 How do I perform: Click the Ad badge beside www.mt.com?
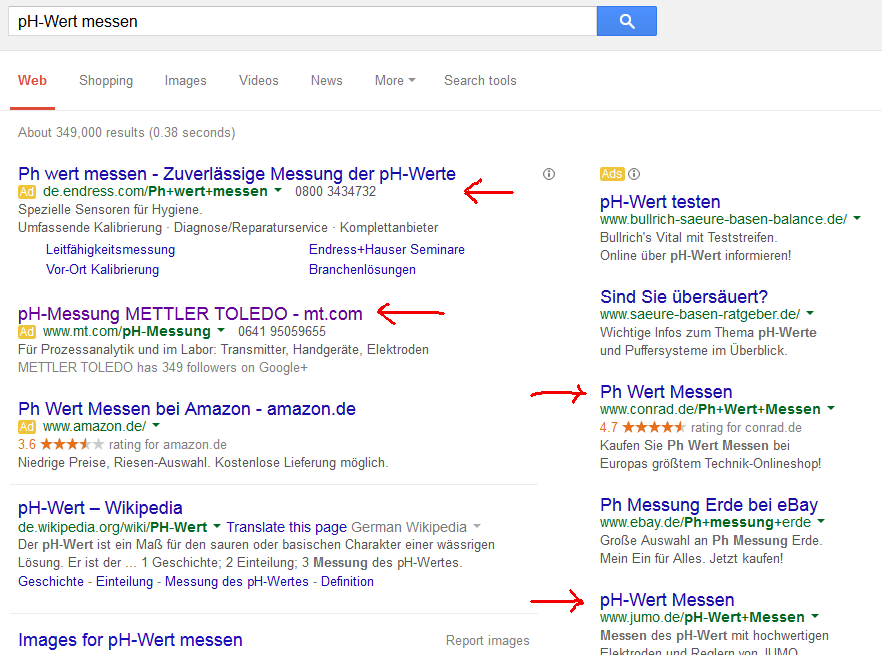pos(27,331)
